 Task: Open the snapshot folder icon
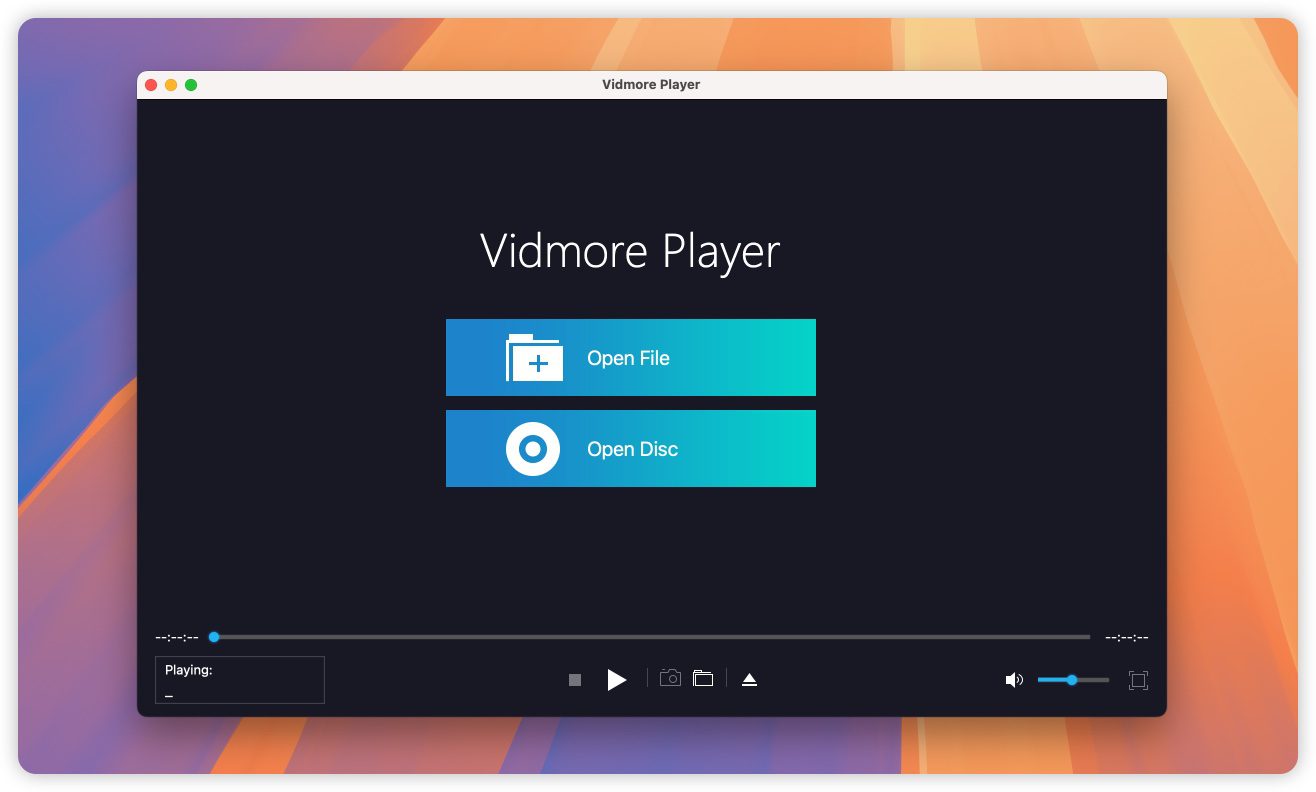click(703, 678)
